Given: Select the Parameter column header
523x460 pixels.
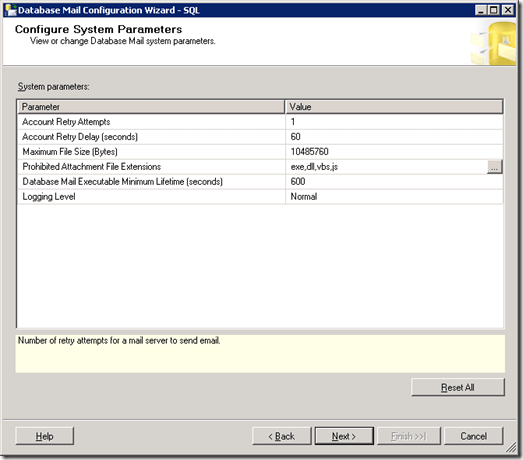Looking at the screenshot, I should [151, 107].
